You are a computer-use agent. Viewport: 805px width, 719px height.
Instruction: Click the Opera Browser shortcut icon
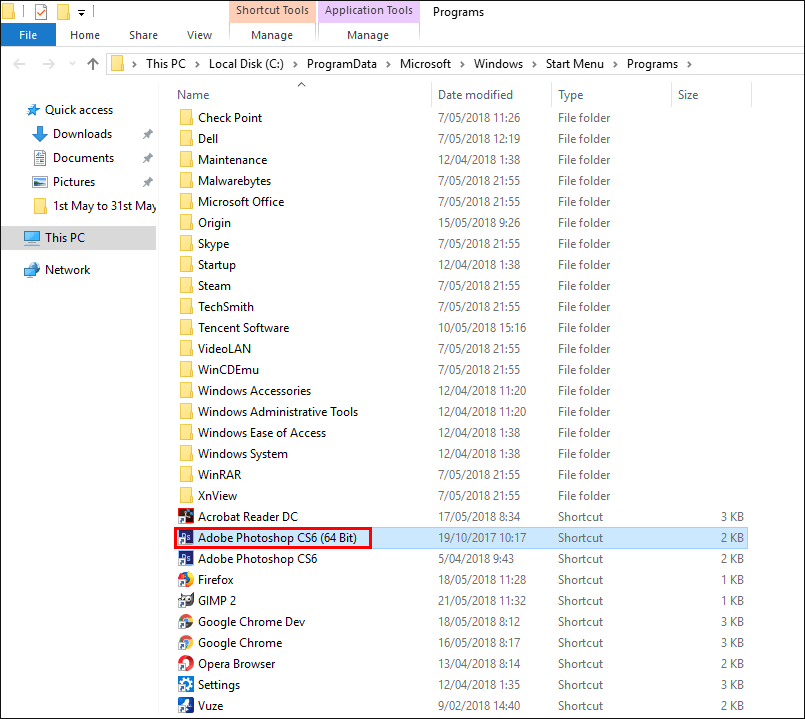point(185,664)
